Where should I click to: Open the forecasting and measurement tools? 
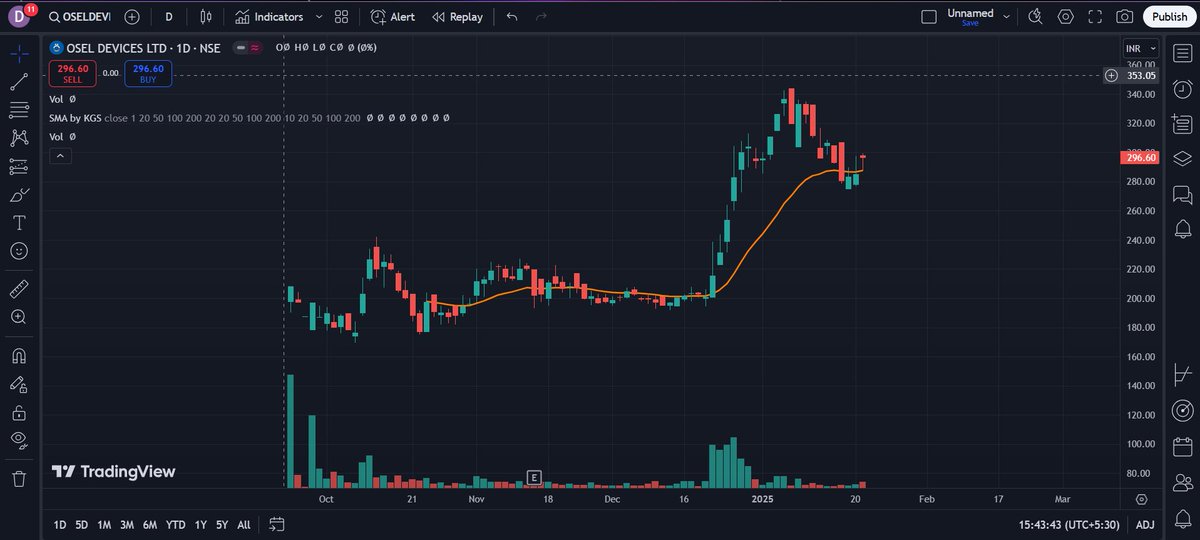19,166
